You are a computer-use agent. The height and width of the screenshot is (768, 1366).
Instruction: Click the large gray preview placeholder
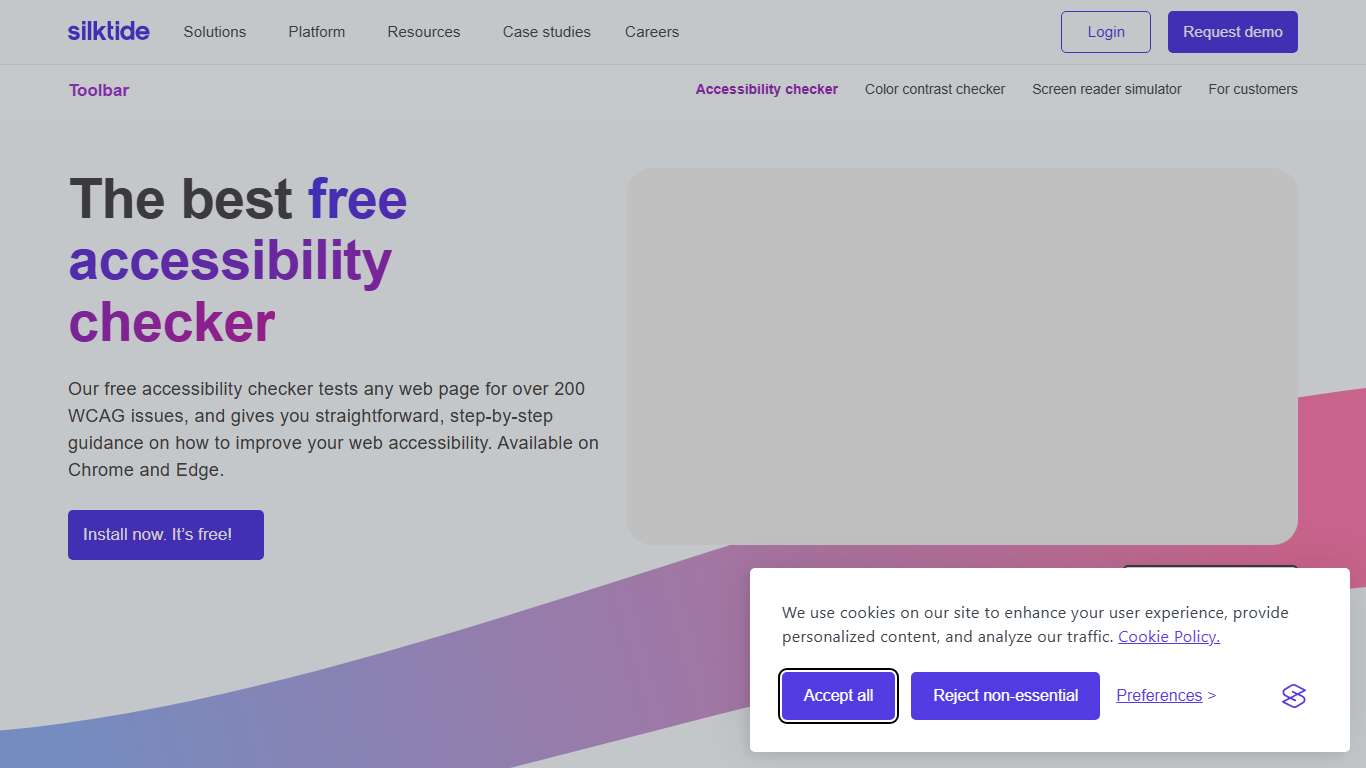[962, 355]
